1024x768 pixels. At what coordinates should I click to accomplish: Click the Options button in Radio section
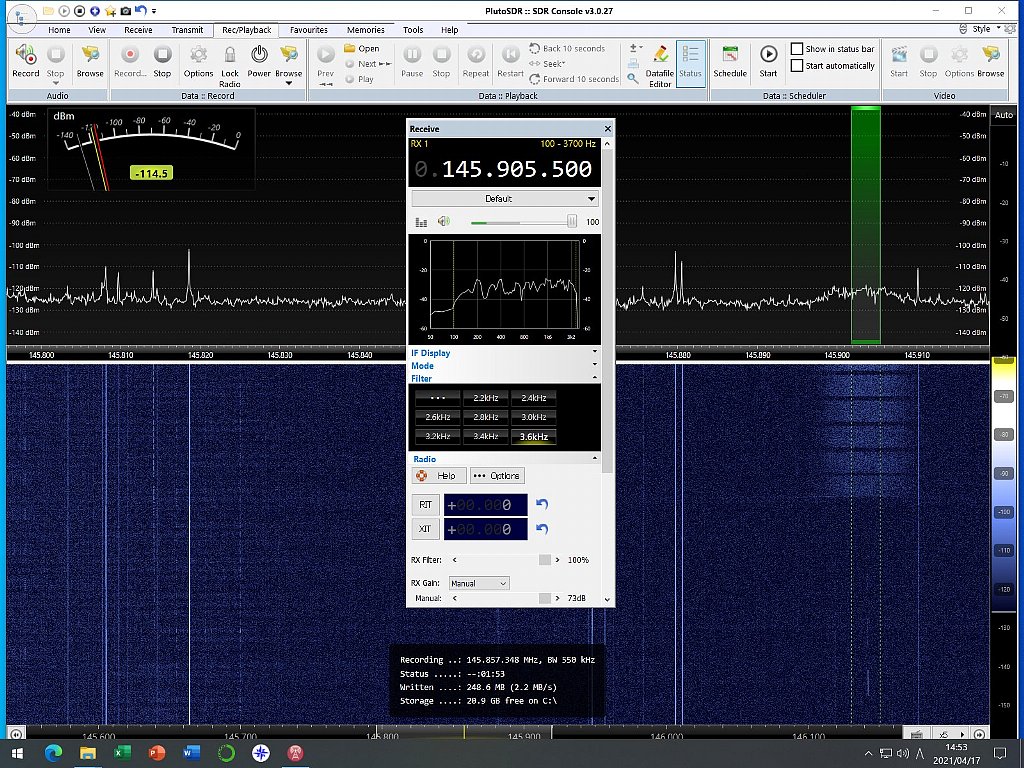[497, 475]
